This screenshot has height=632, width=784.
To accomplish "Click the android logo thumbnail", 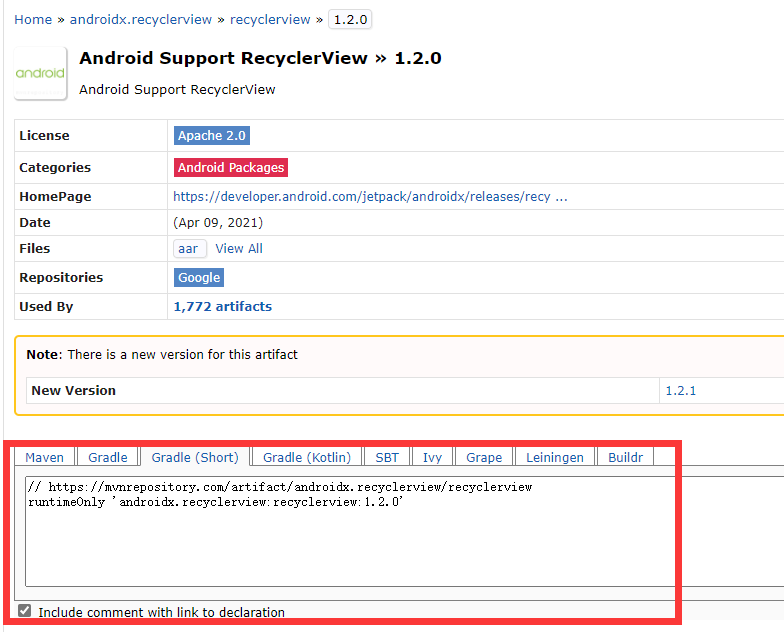I will point(40,74).
